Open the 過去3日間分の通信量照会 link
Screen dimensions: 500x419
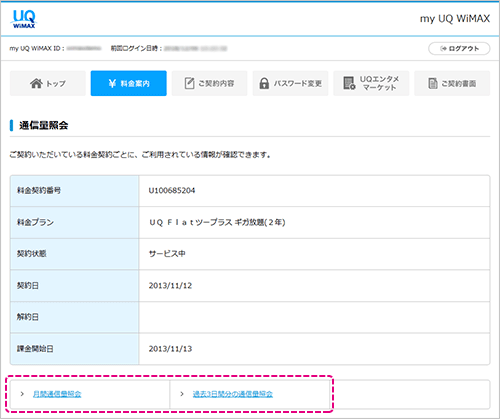tap(233, 394)
